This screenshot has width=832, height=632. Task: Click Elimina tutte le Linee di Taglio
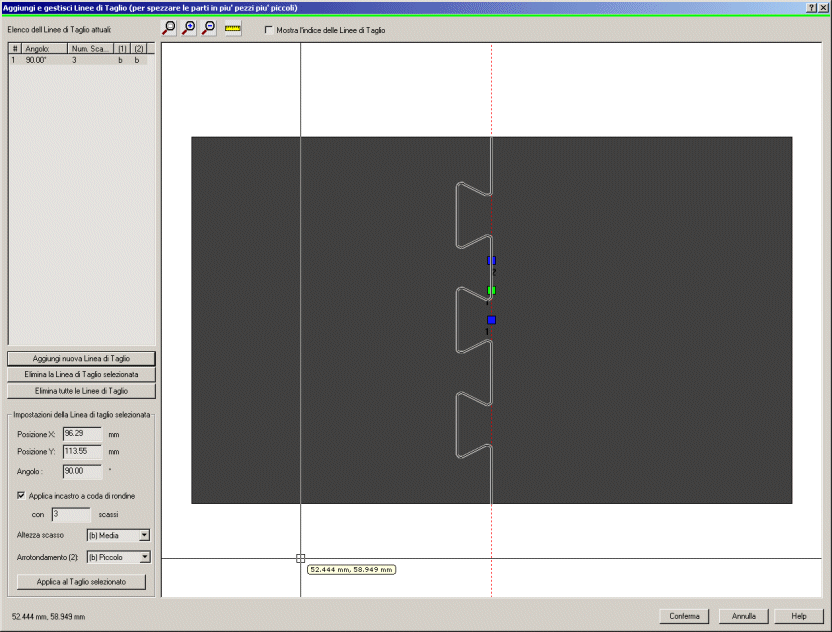tap(81, 391)
